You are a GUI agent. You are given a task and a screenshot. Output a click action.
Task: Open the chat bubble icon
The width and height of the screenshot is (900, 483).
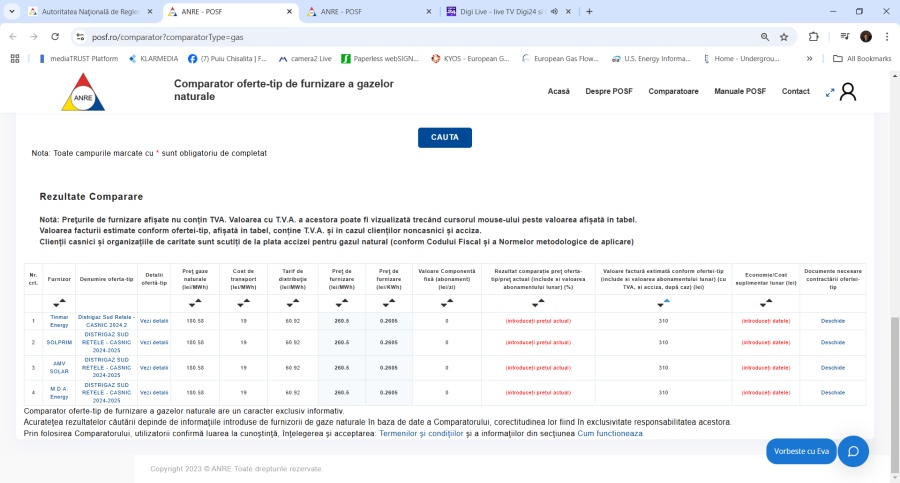point(853,451)
